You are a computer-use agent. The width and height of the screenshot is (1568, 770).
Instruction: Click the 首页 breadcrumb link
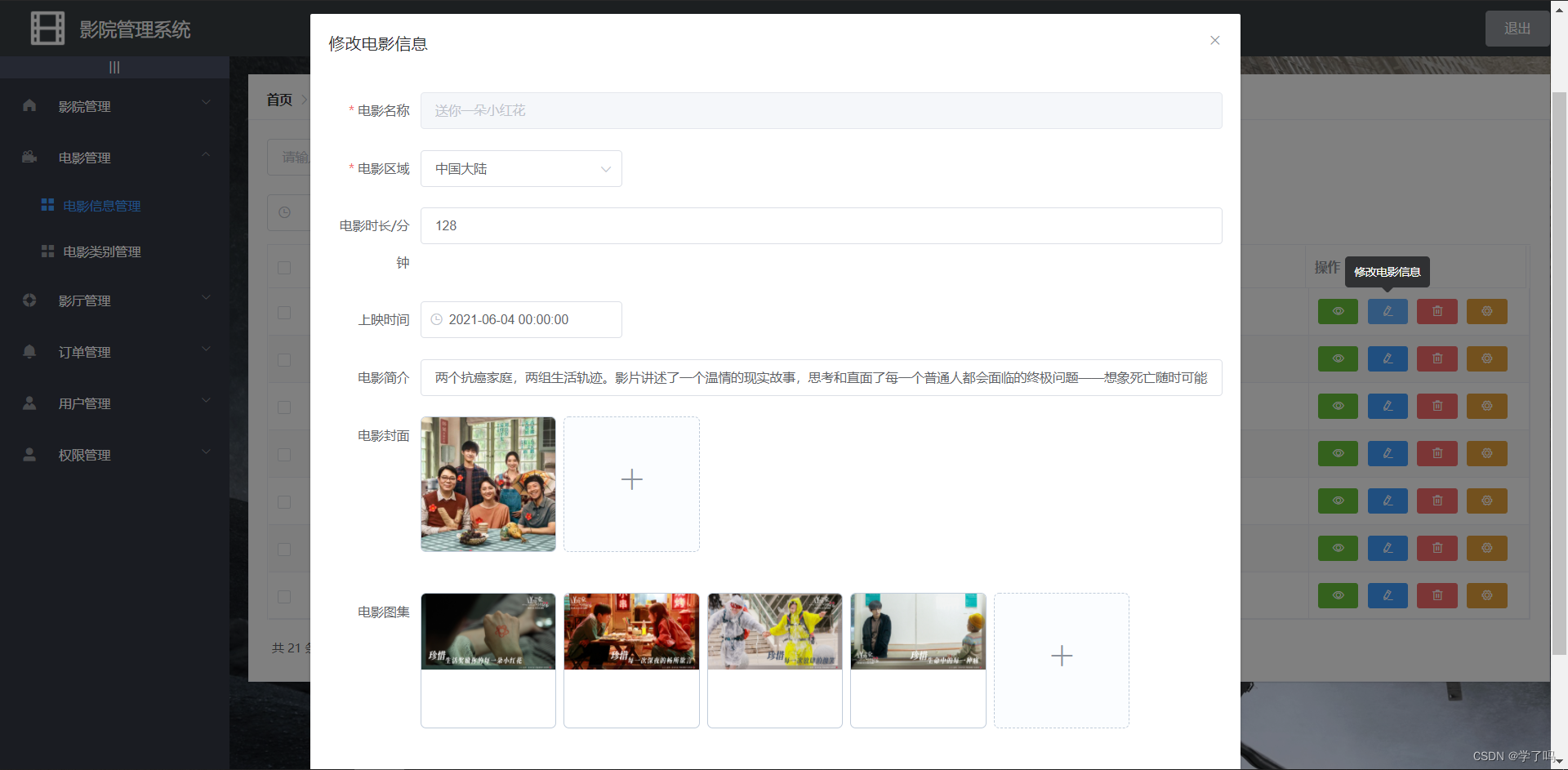(x=279, y=100)
